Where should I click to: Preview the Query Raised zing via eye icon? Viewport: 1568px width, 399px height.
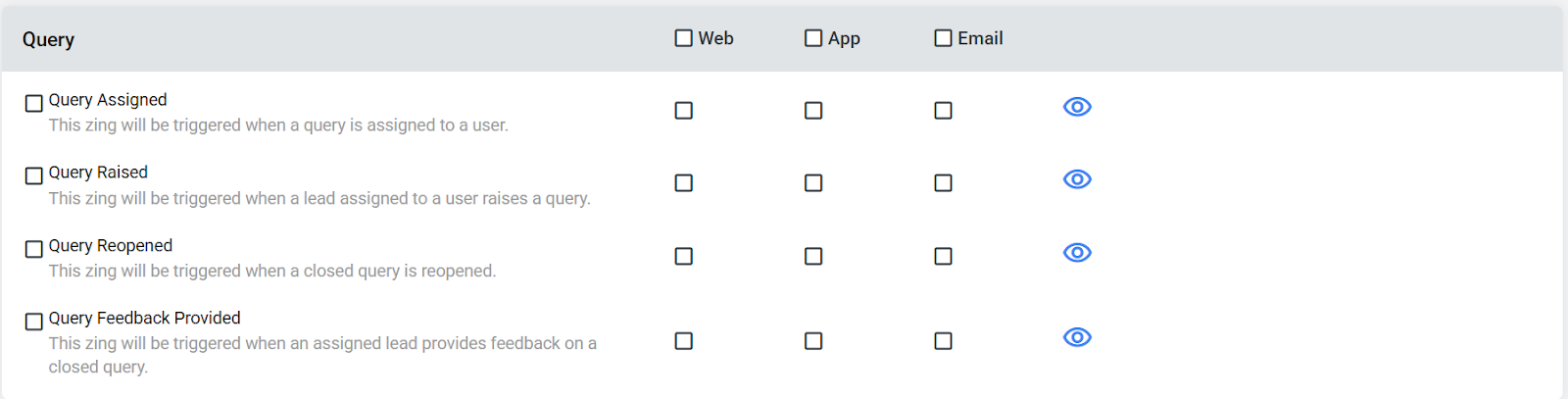coord(1077,179)
